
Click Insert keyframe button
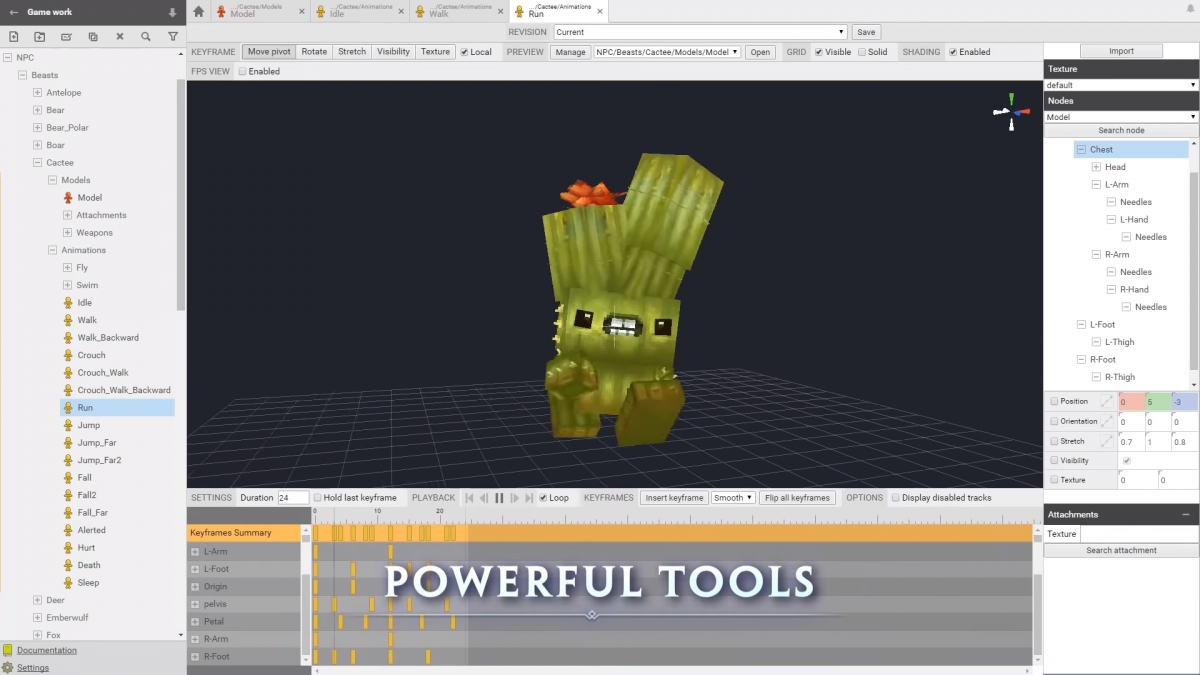(675, 498)
